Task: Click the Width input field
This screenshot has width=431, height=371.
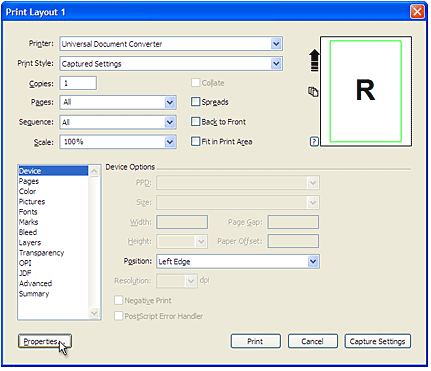Action: 182,222
